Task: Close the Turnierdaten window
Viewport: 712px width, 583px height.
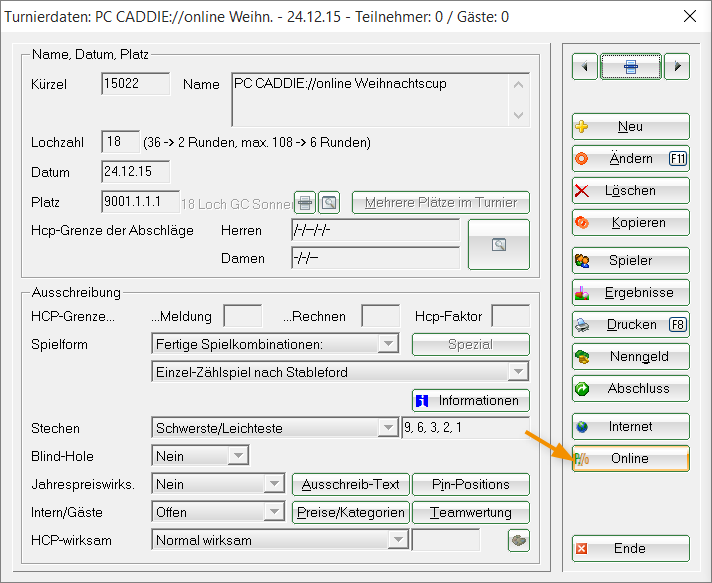Action: [690, 16]
